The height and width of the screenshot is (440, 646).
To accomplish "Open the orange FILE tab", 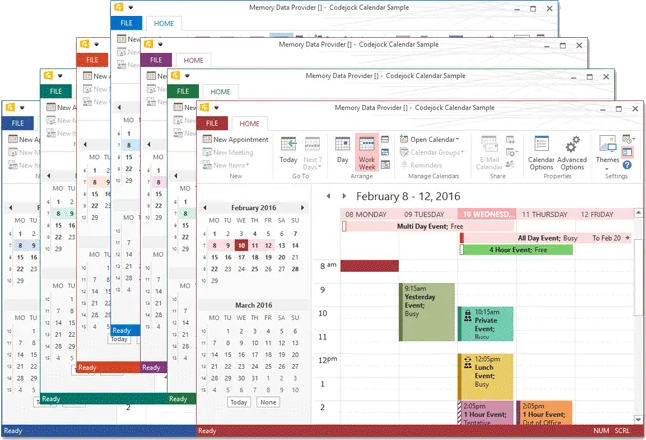I will (x=92, y=60).
